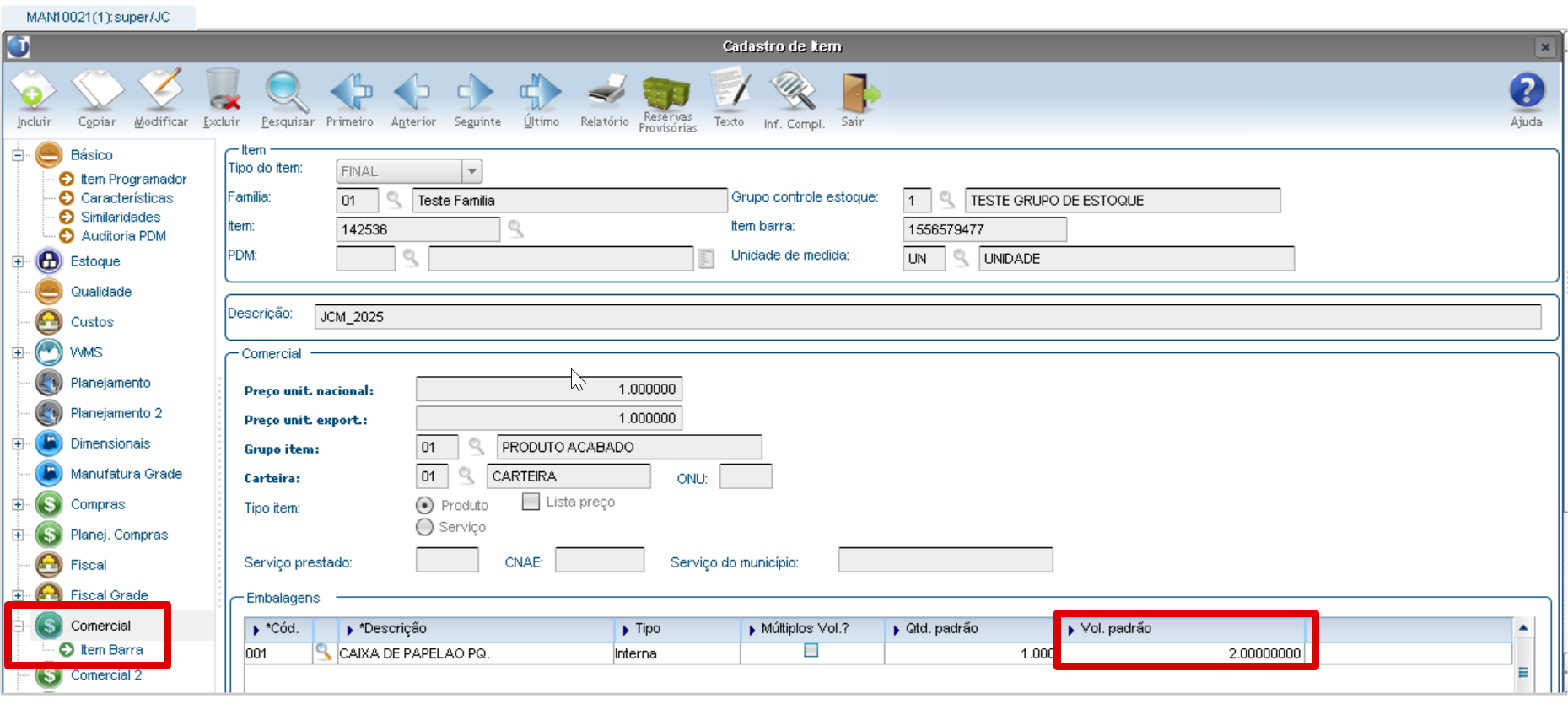Click the Descrição field with JCM_2025
The width and height of the screenshot is (1568, 704).
(928, 317)
